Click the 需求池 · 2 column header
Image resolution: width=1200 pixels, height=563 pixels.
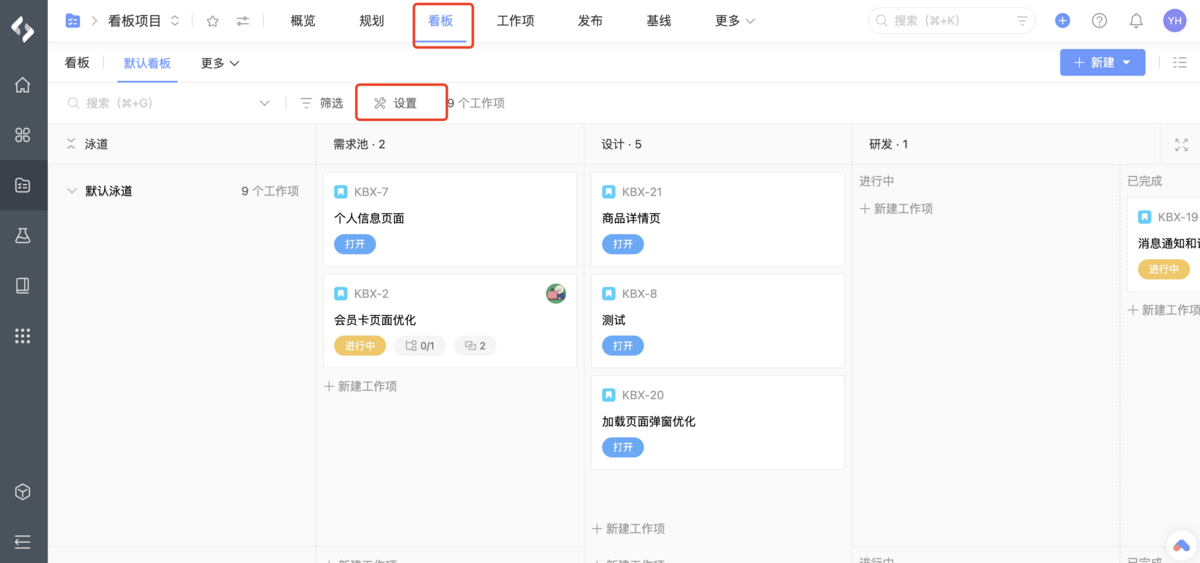pos(359,144)
